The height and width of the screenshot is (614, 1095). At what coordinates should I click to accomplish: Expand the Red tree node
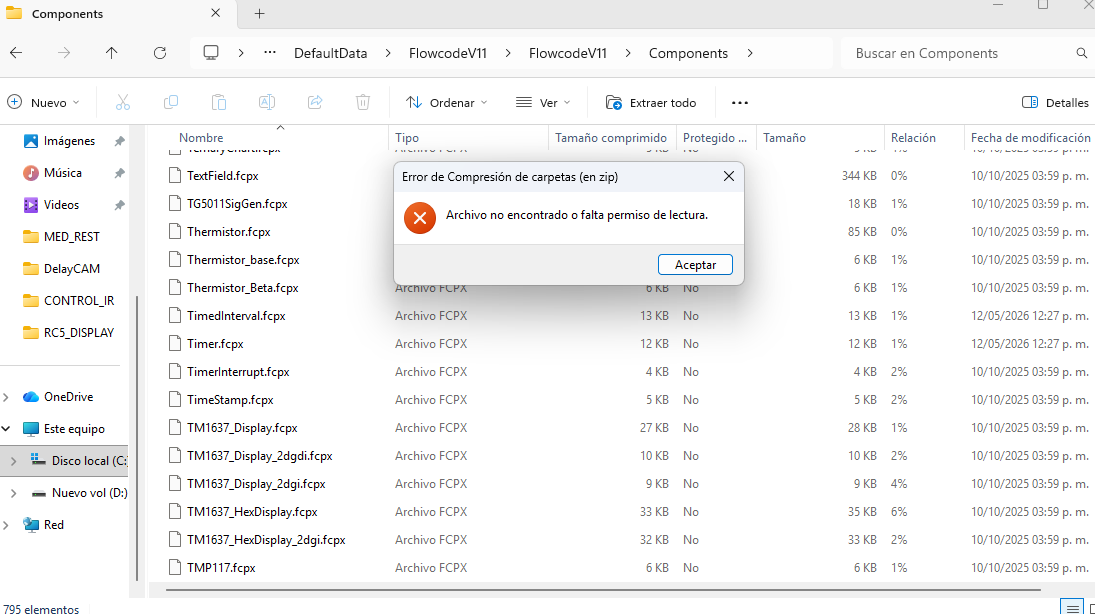(x=6, y=525)
